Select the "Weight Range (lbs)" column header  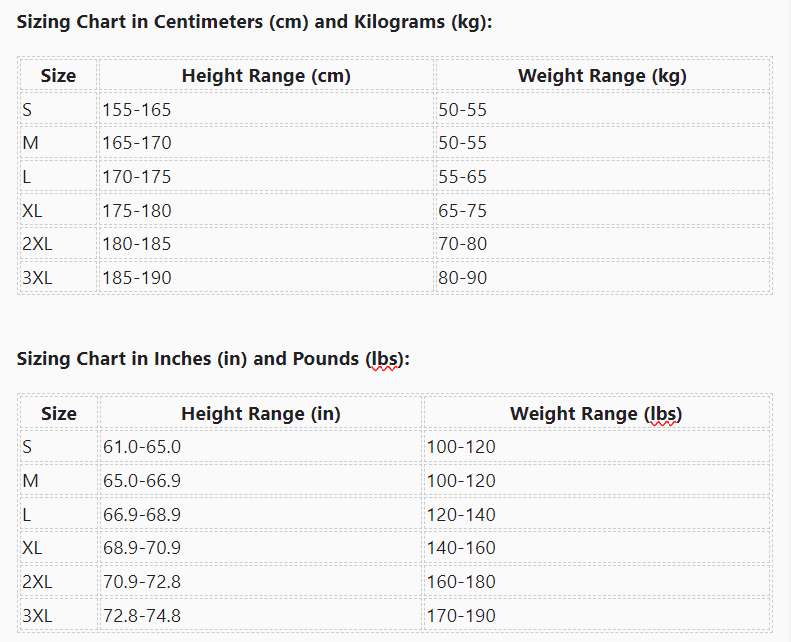click(x=596, y=413)
